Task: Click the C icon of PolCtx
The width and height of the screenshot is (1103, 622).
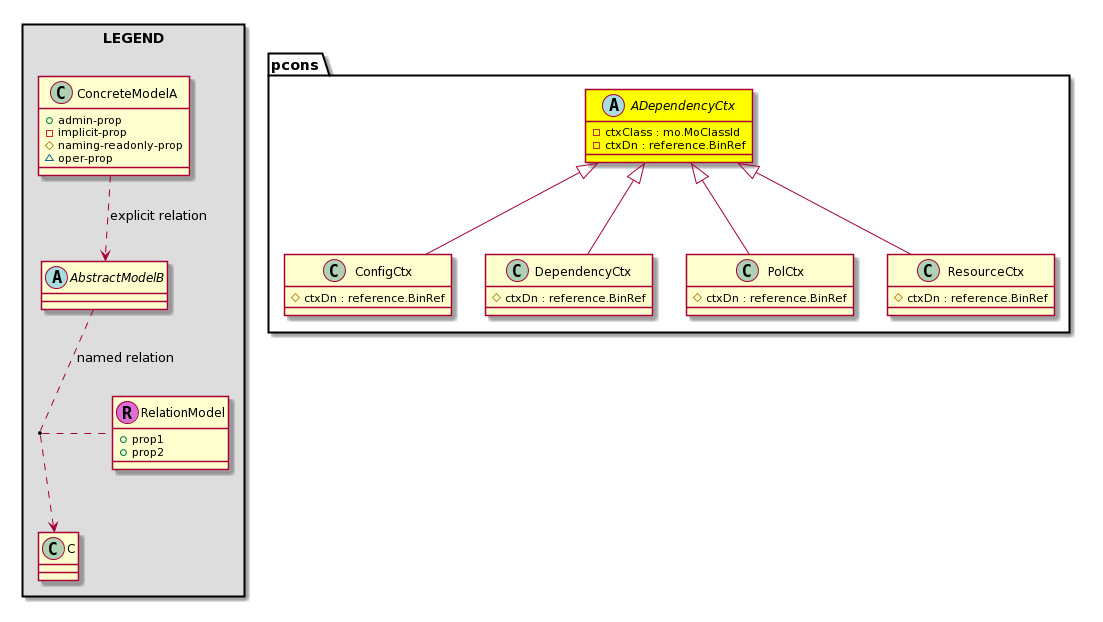Action: click(x=747, y=271)
